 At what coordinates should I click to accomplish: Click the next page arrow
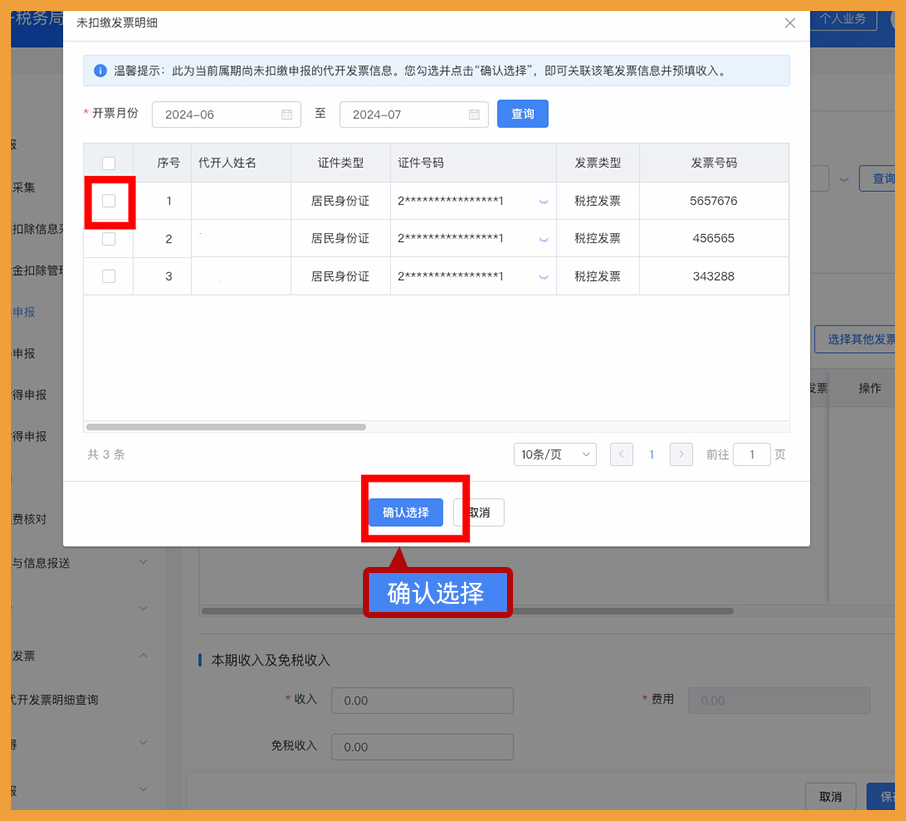[681, 454]
